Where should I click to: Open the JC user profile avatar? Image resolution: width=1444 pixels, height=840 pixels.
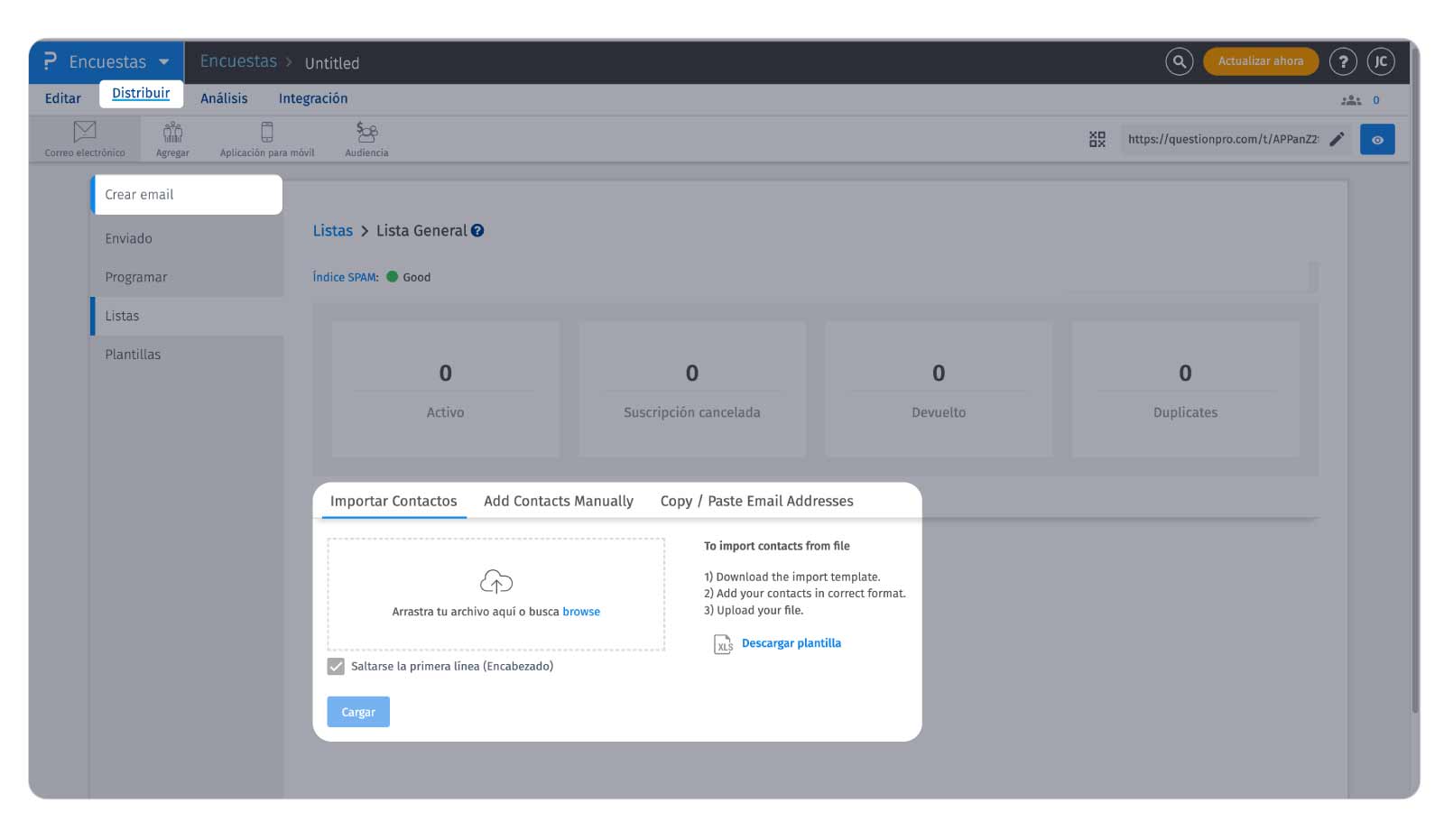1380,61
